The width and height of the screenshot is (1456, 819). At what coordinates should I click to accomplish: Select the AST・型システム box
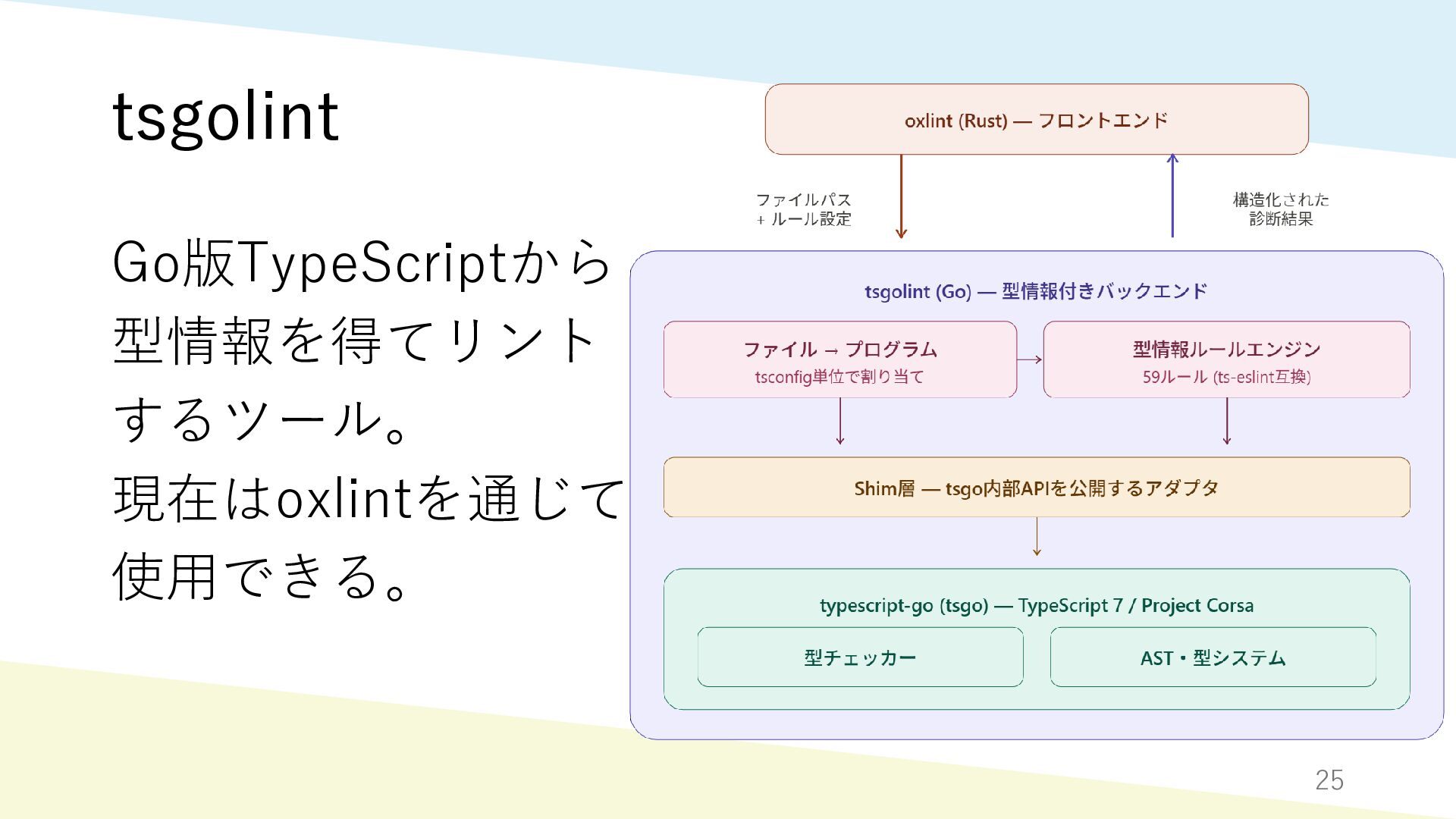pos(1213,657)
